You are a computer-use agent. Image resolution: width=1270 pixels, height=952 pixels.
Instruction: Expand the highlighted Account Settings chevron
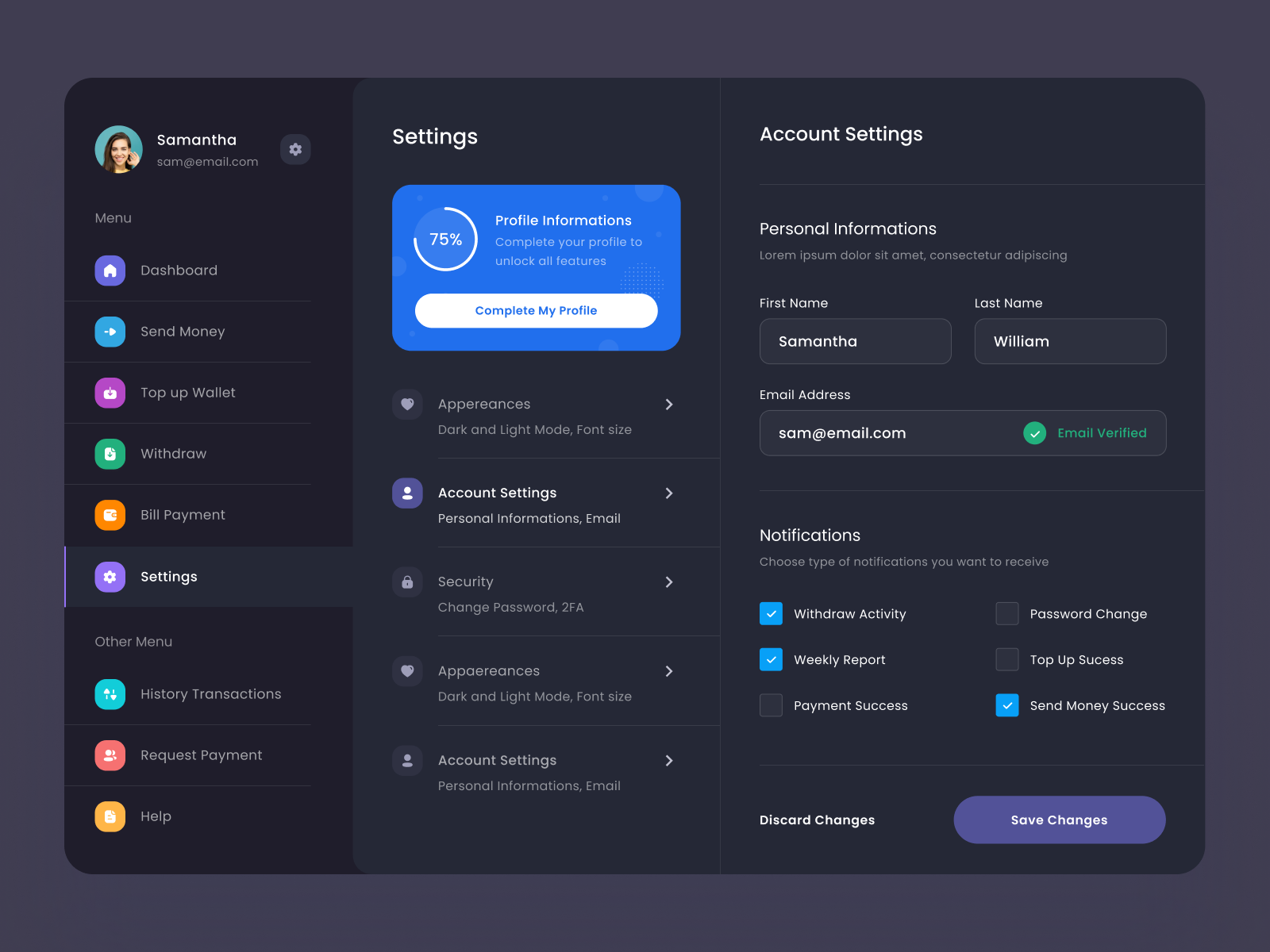(x=669, y=493)
